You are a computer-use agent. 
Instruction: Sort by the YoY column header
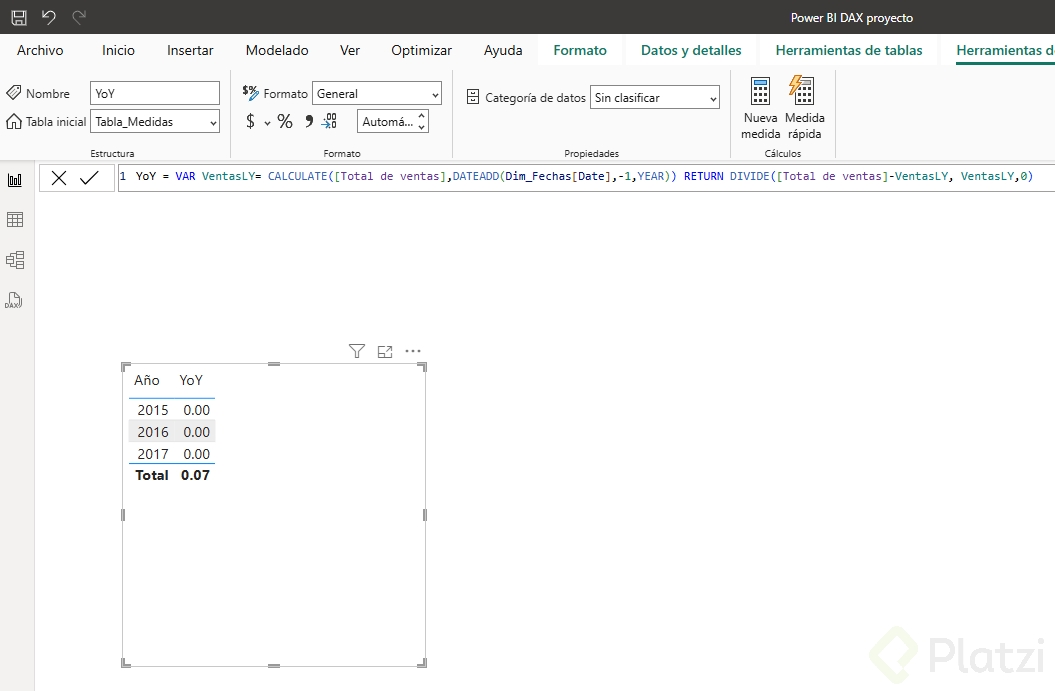[191, 380]
